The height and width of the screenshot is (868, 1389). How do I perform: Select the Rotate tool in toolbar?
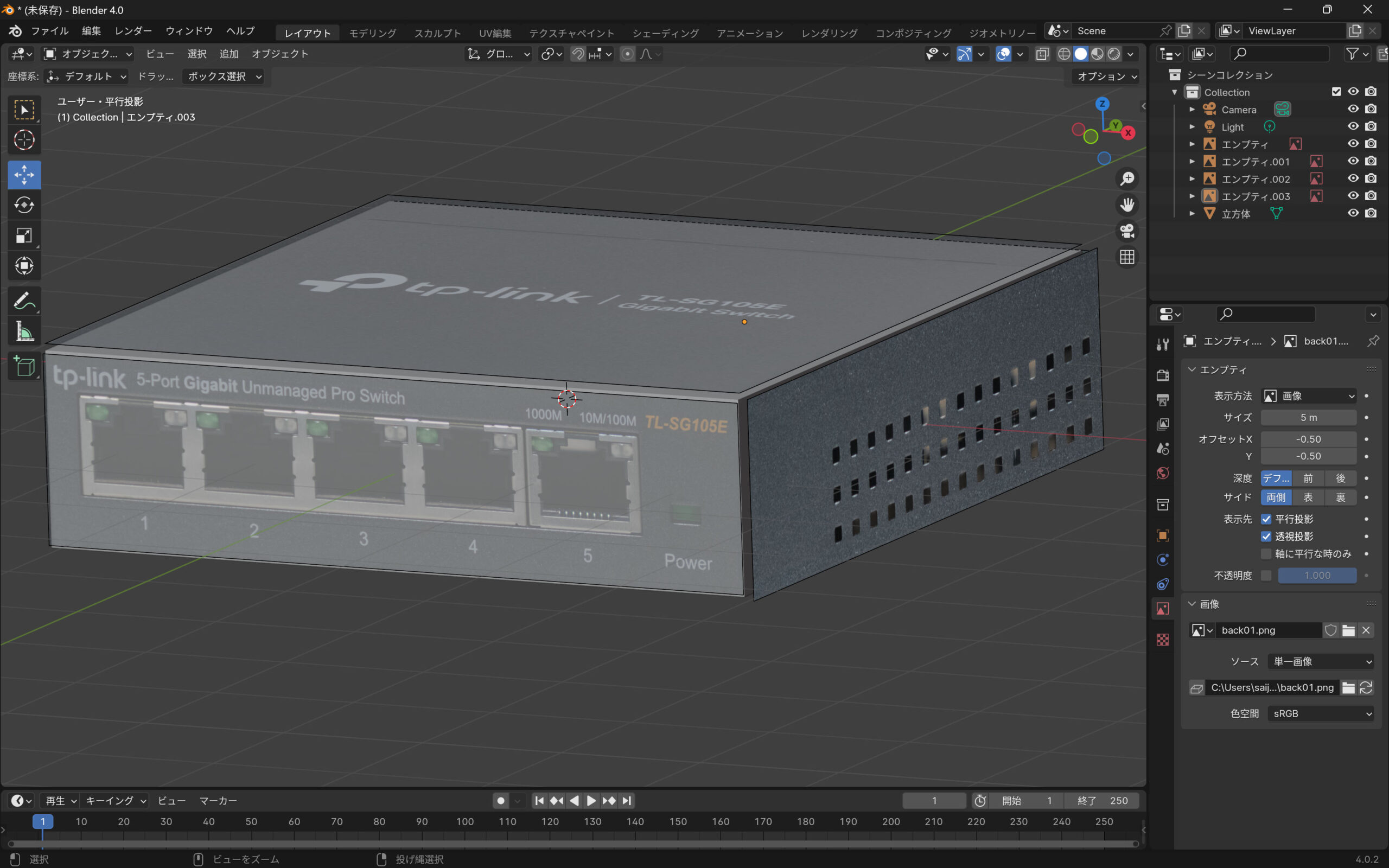tap(24, 205)
